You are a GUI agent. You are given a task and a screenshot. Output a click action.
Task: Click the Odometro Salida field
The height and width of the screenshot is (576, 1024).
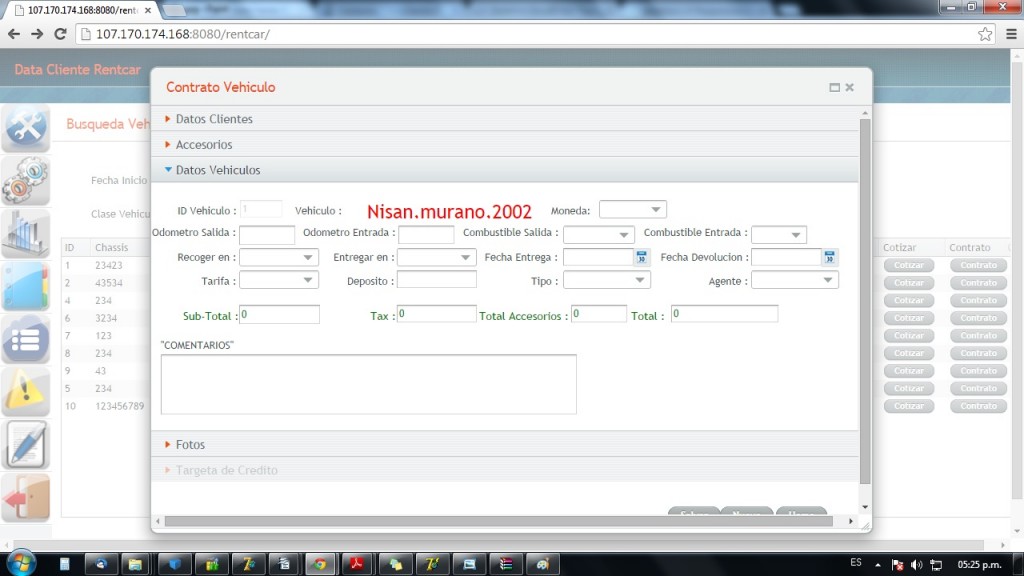pos(267,234)
